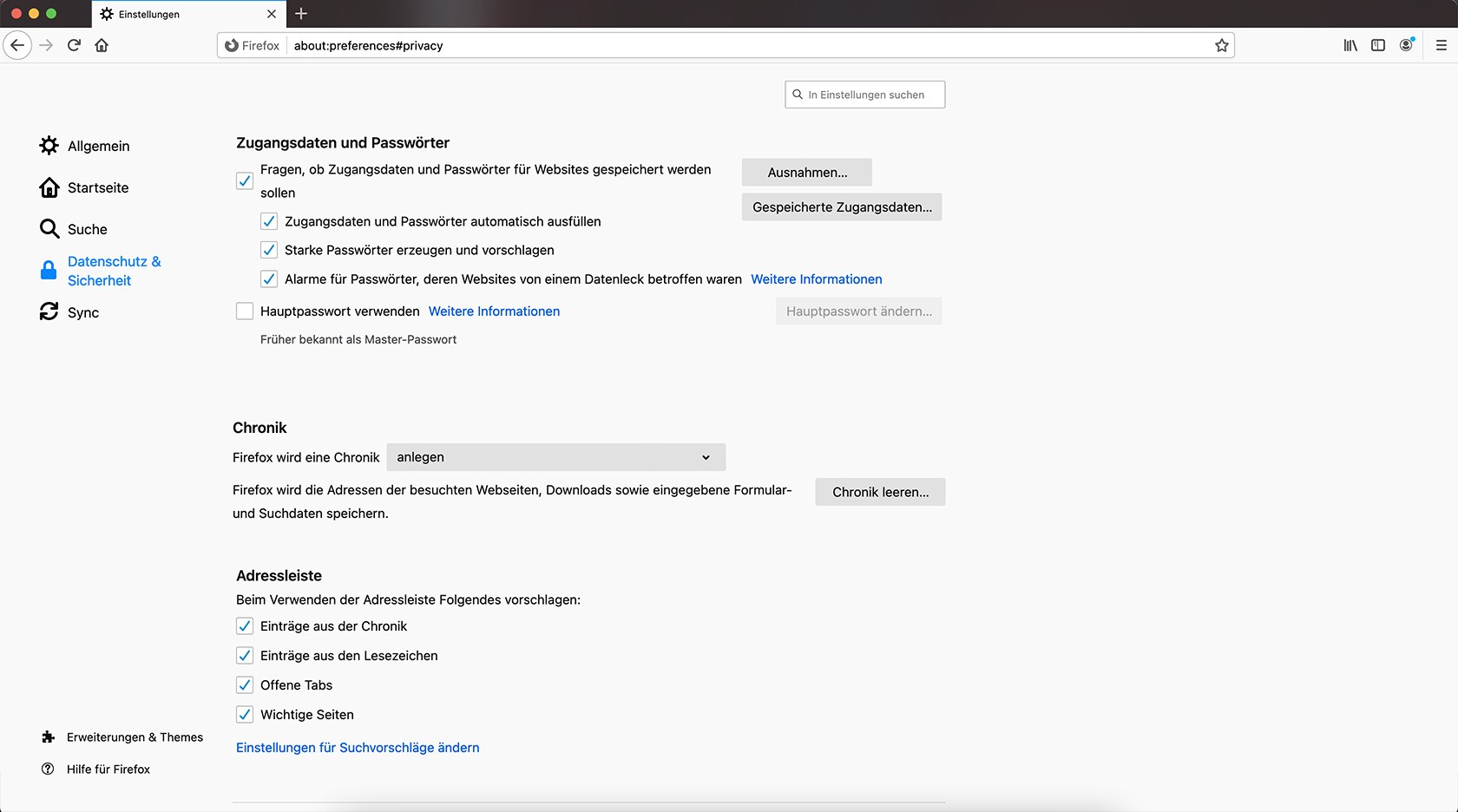Open Weitere Informationen about Datenleck alarms
Image resolution: width=1458 pixels, height=812 pixels.
[x=817, y=279]
